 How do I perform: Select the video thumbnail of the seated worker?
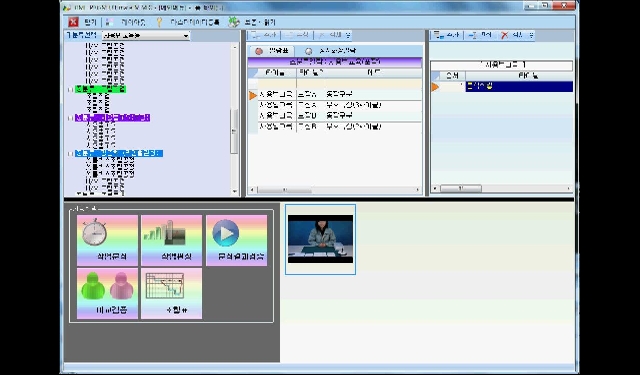(x=320, y=239)
